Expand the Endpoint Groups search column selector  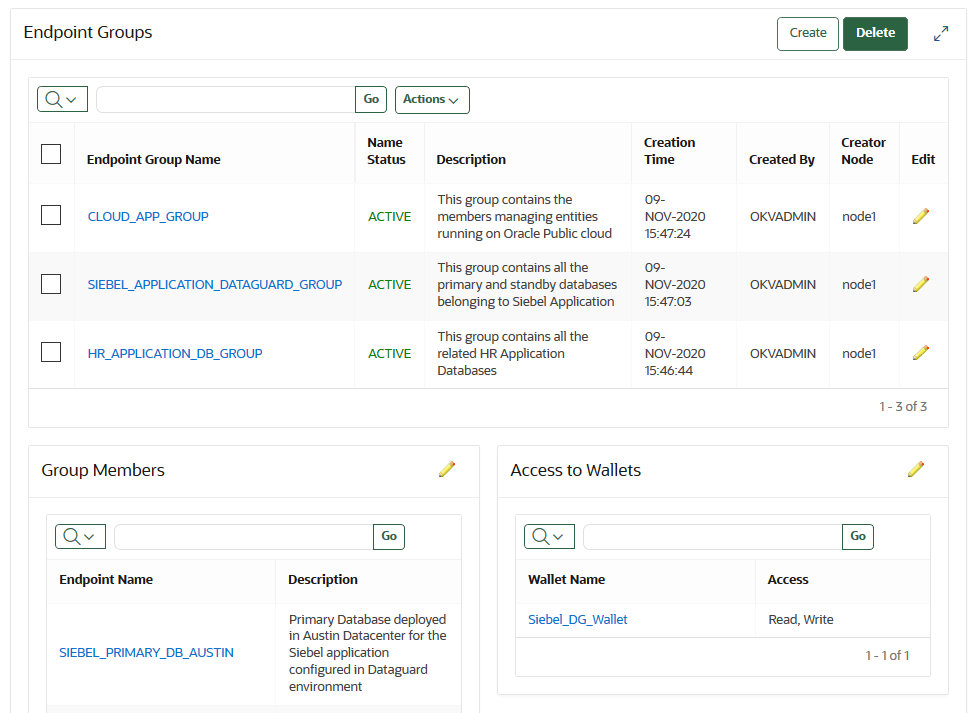coord(63,100)
